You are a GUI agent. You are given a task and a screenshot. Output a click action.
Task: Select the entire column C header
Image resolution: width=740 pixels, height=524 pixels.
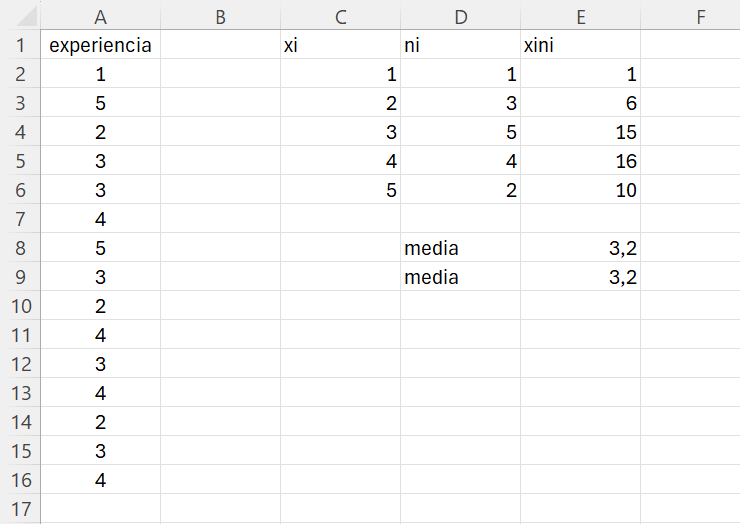340,15
